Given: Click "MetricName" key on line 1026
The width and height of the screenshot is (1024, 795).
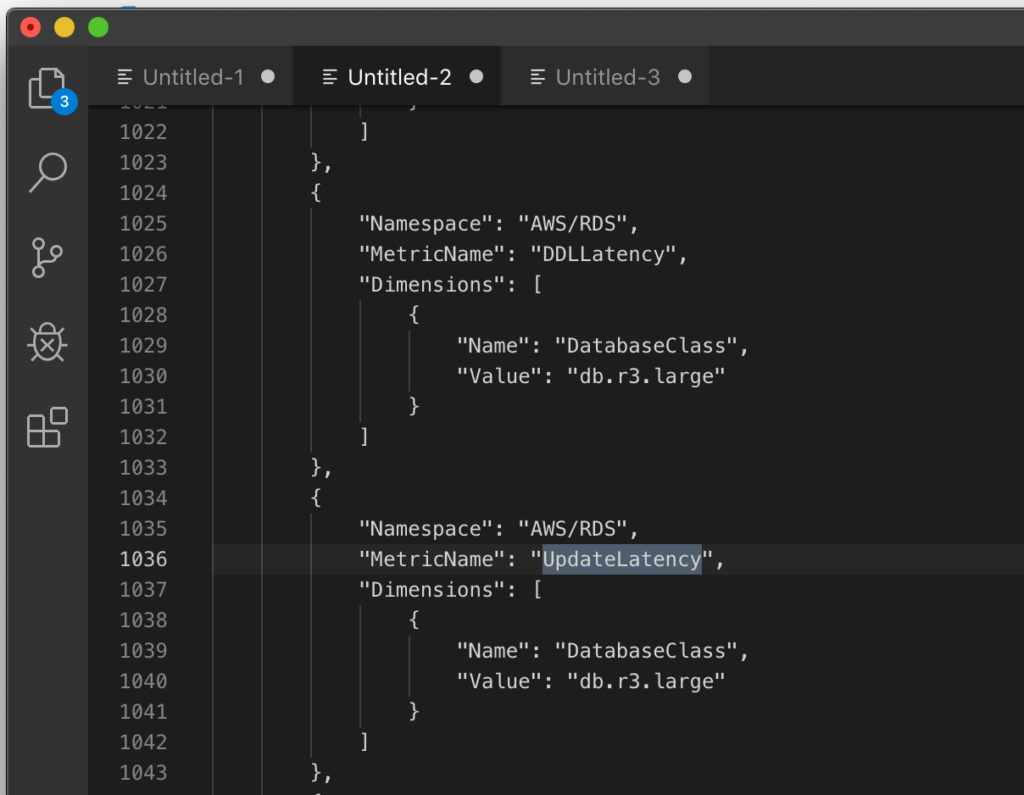Looking at the screenshot, I should (431, 254).
